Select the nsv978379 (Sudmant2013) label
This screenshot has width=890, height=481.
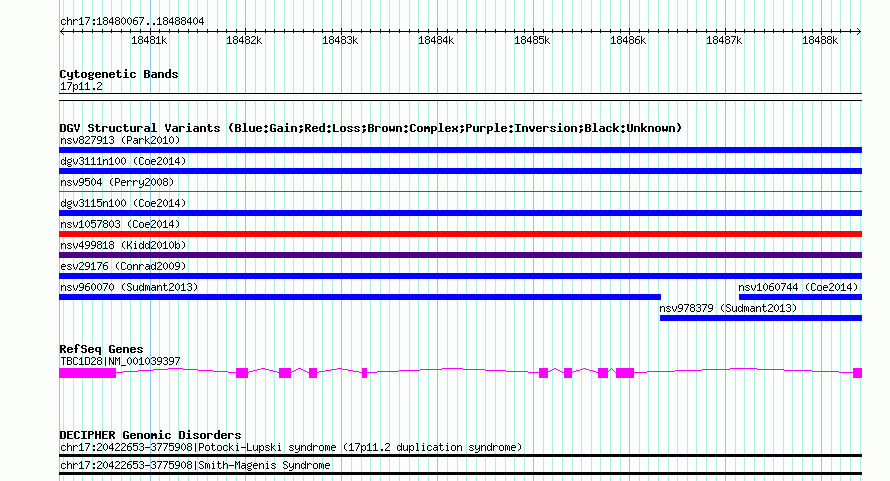tap(728, 308)
